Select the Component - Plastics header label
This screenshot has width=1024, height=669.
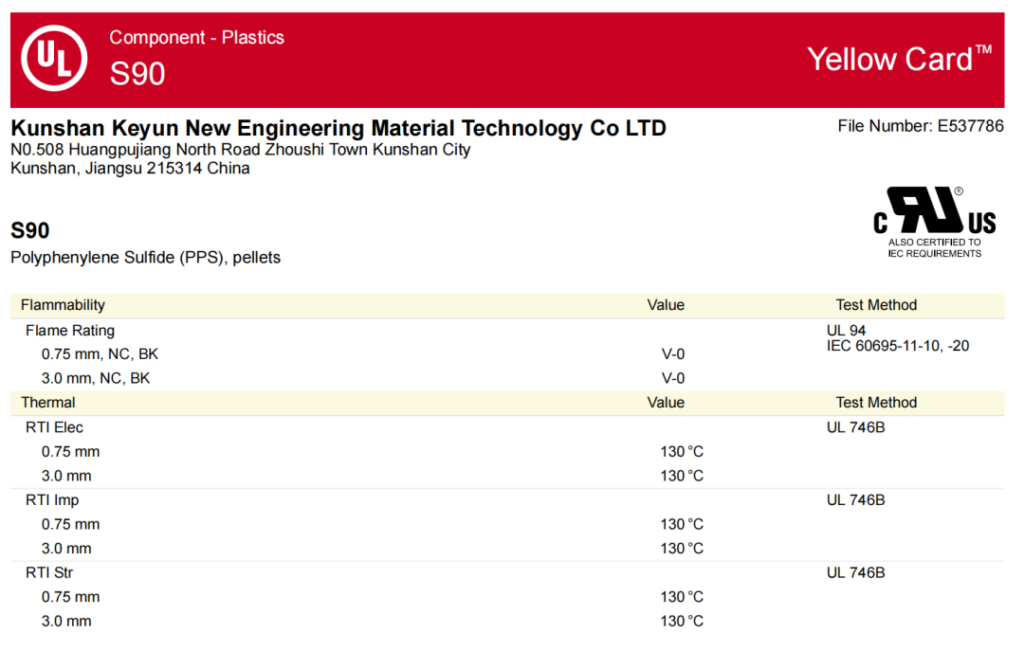tap(197, 38)
